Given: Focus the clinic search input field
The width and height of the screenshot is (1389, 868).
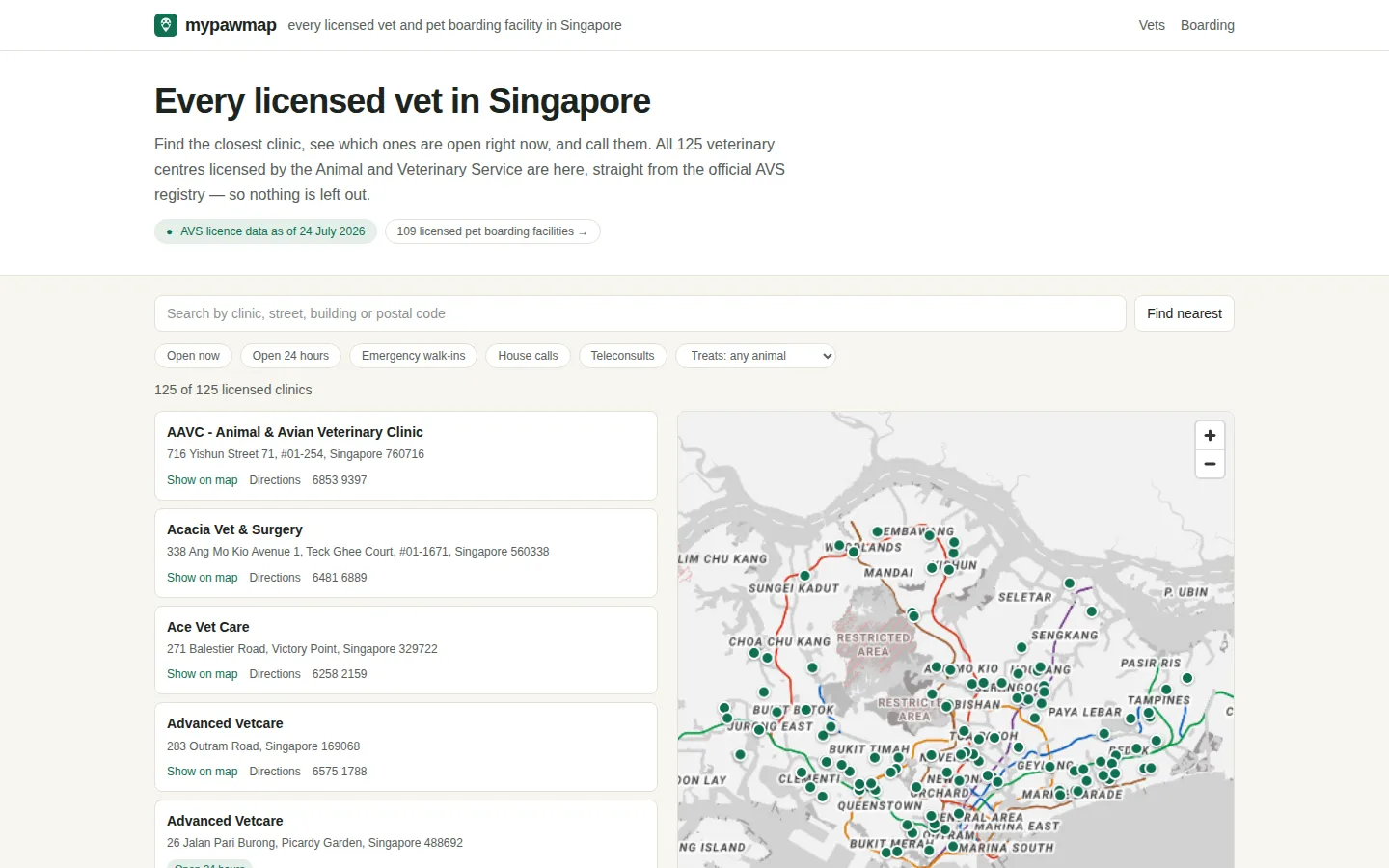Looking at the screenshot, I should 640,313.
